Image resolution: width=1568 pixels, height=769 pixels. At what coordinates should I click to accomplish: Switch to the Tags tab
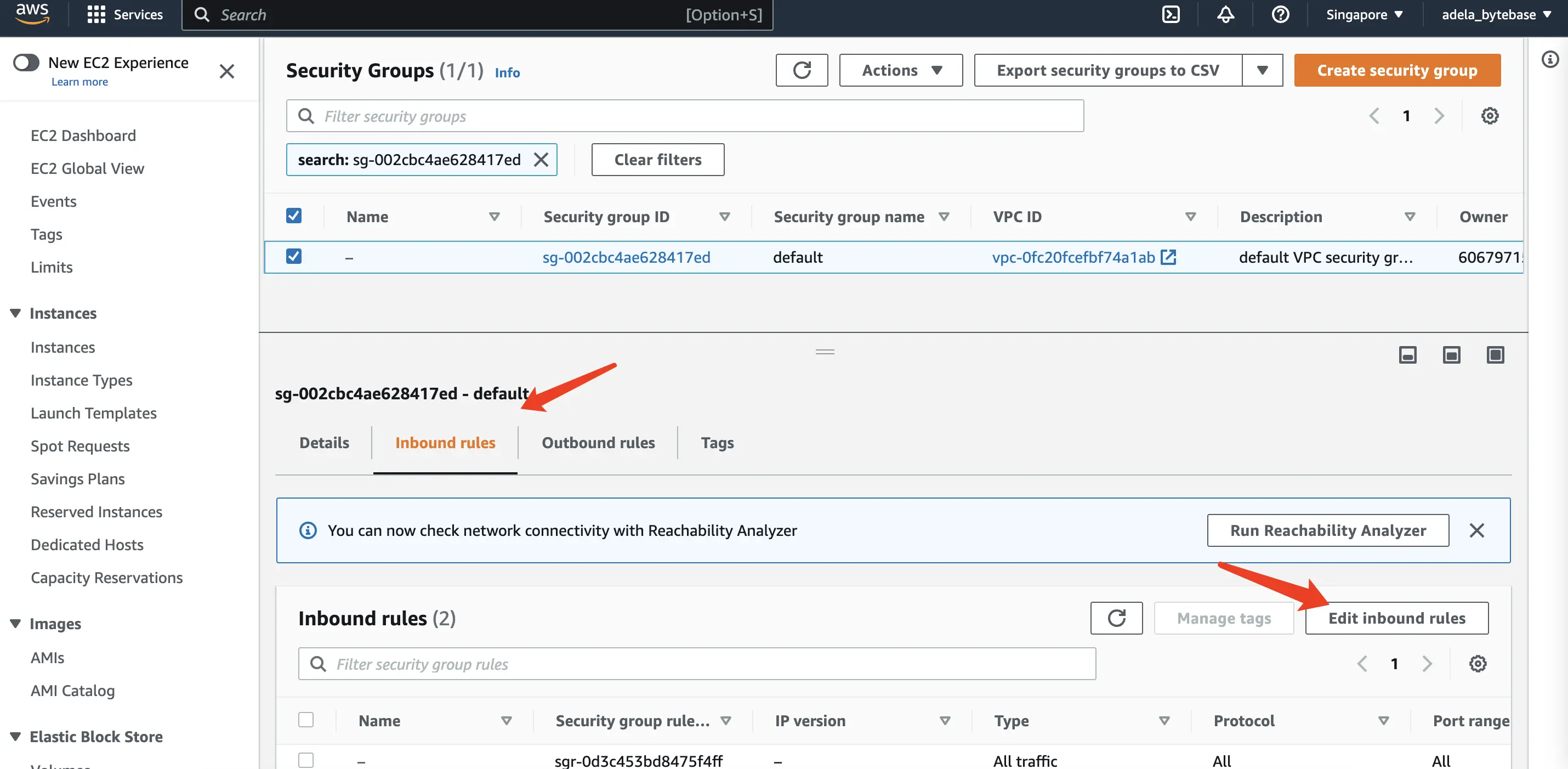[717, 443]
